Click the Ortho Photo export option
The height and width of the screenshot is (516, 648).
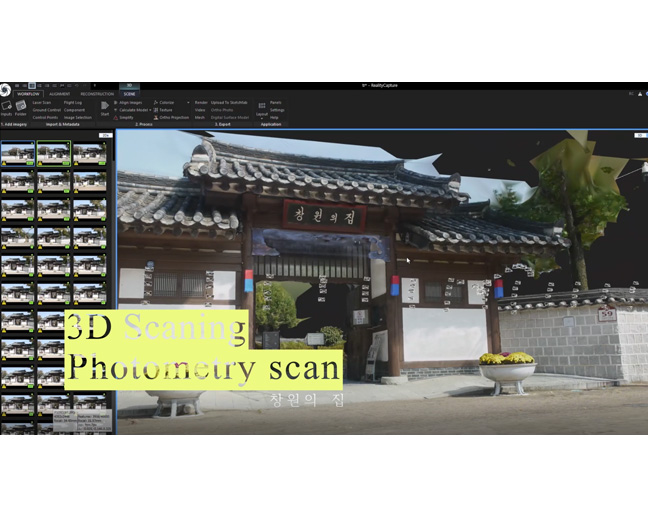point(222,110)
